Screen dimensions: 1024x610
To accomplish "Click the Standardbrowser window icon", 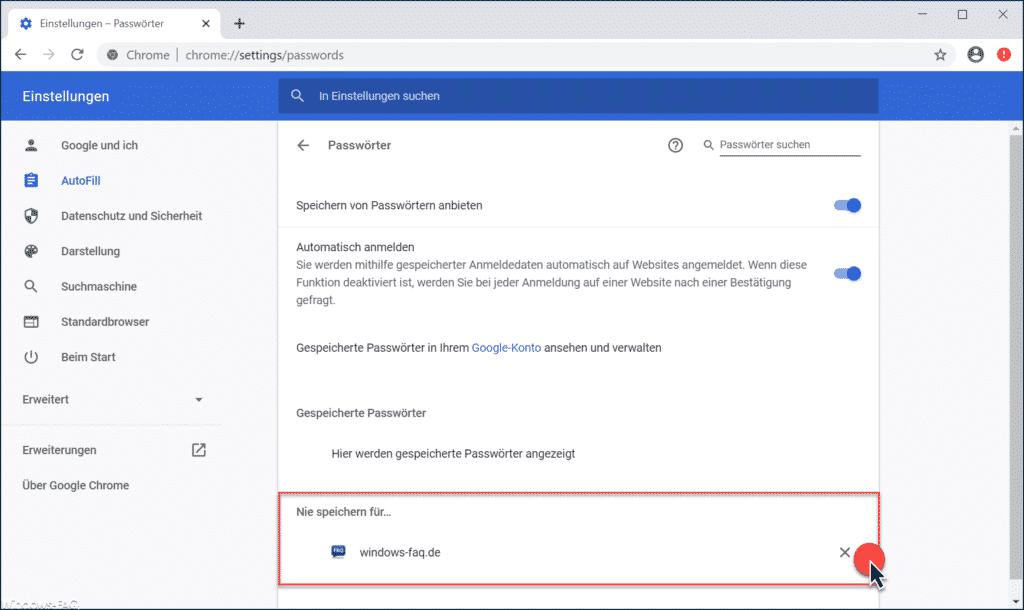I will click(x=31, y=321).
